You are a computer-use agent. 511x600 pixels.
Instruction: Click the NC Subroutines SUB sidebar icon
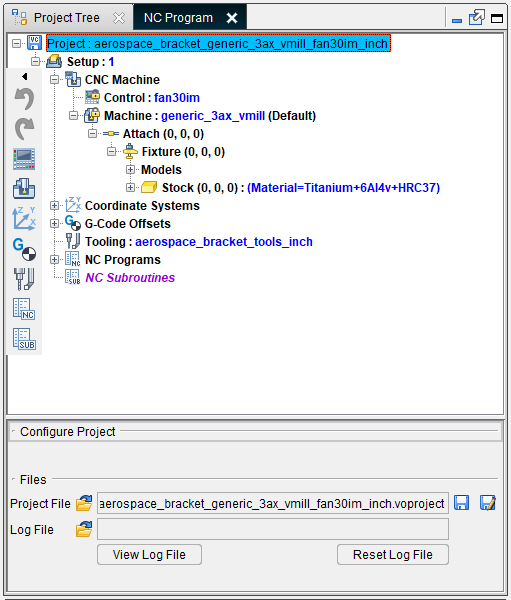coord(24,339)
